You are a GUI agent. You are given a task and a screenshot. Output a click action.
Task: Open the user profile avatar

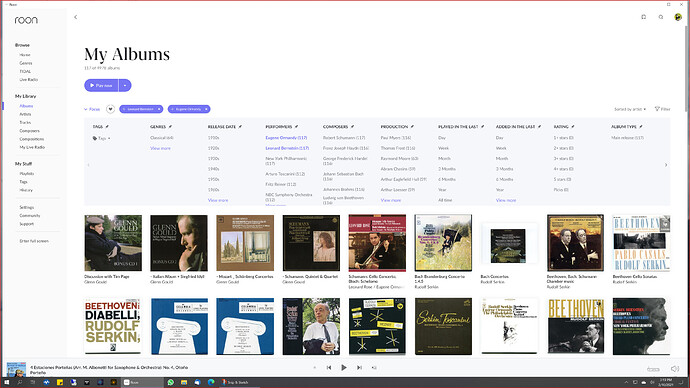click(x=678, y=17)
